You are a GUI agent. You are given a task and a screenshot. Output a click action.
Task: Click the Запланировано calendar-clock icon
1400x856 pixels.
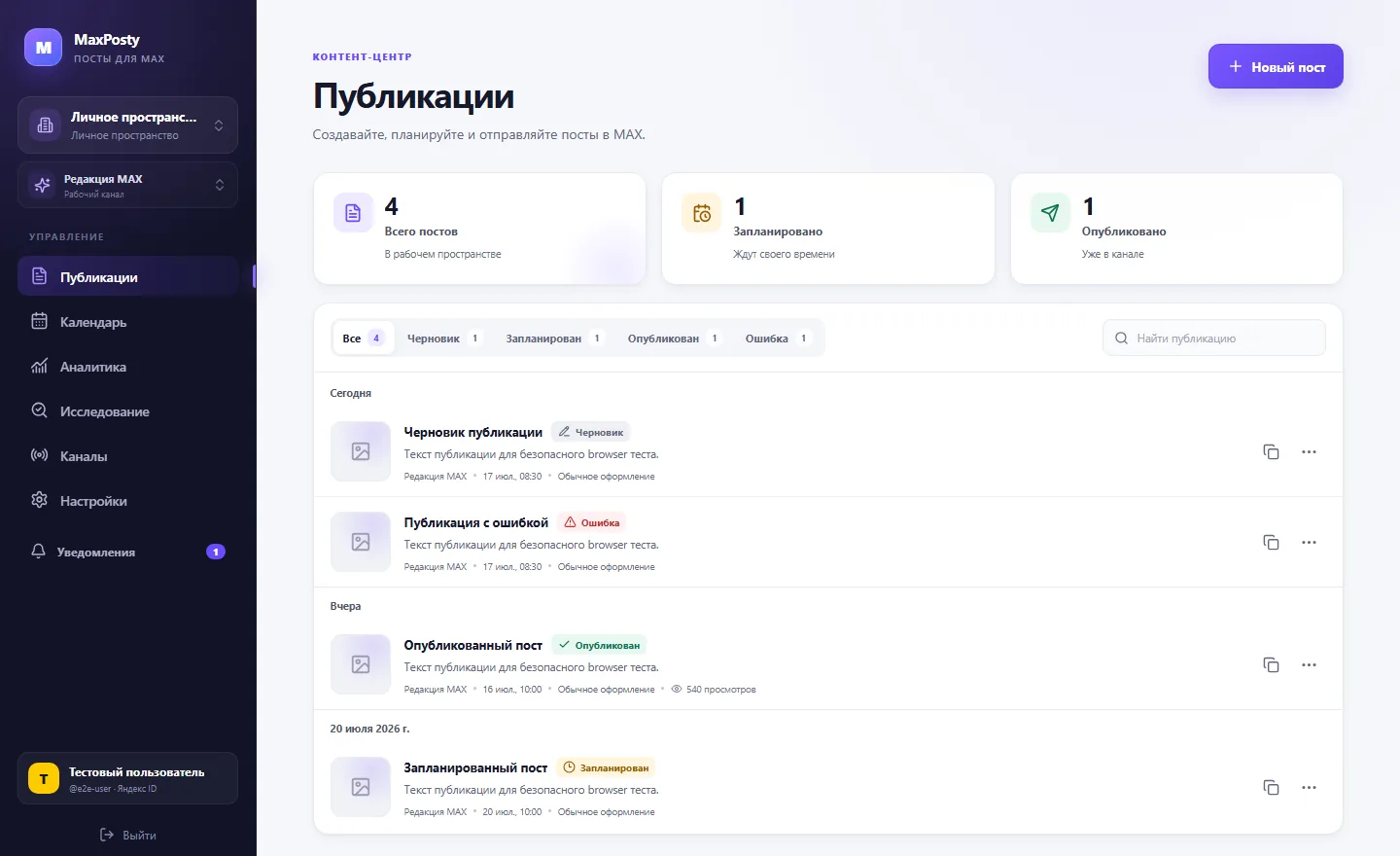tap(702, 213)
